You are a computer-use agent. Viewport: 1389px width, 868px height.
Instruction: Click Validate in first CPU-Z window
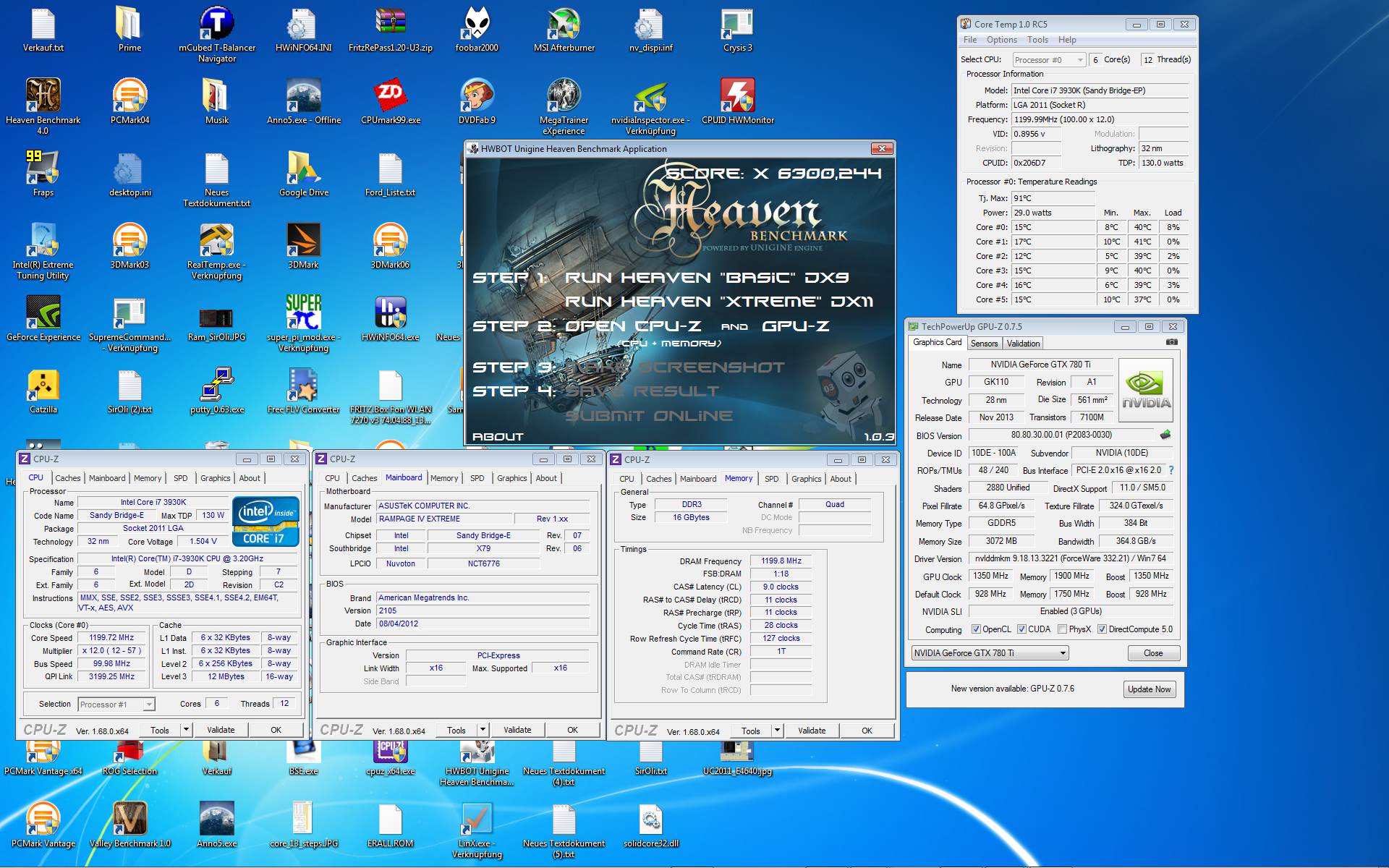click(x=221, y=730)
